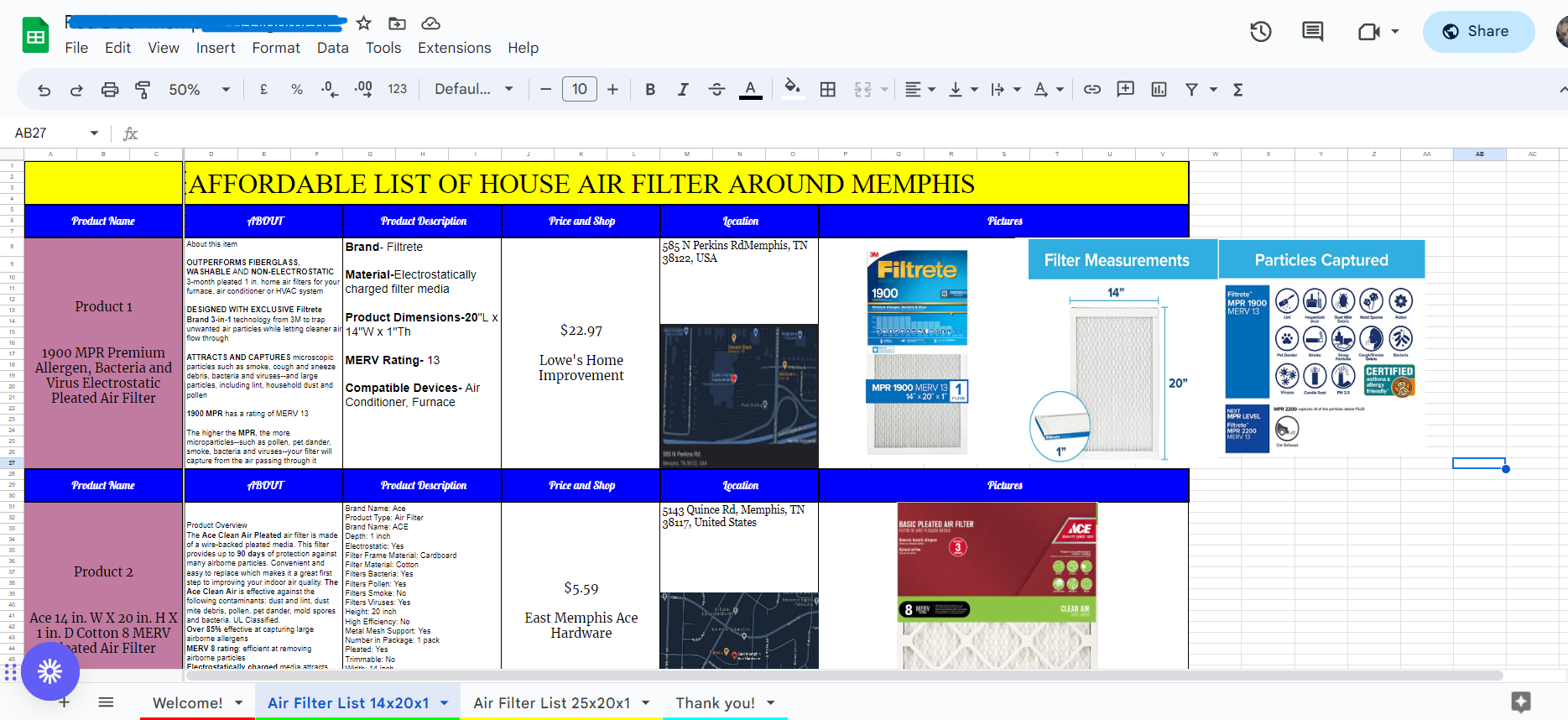Image resolution: width=1568 pixels, height=720 pixels.
Task: Print the spreadsheet with printer icon
Action: click(110, 90)
